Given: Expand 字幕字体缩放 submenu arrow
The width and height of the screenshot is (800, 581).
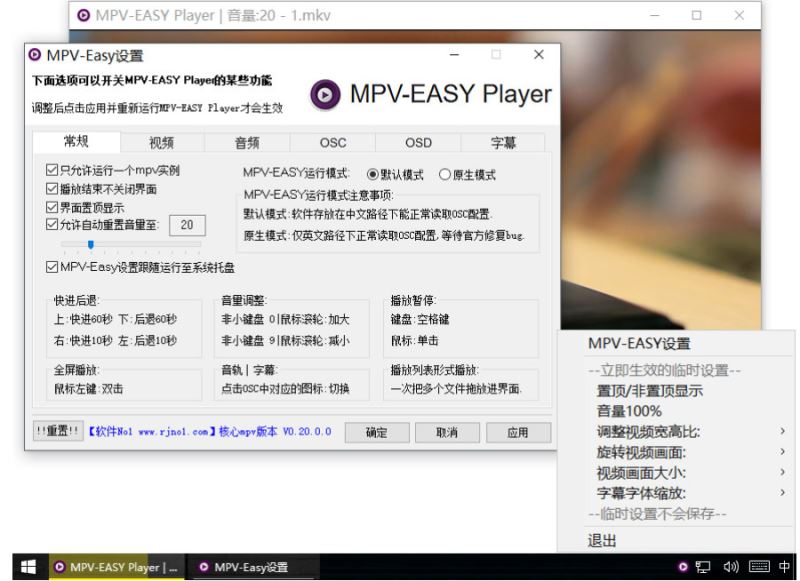Looking at the screenshot, I should pos(783,493).
